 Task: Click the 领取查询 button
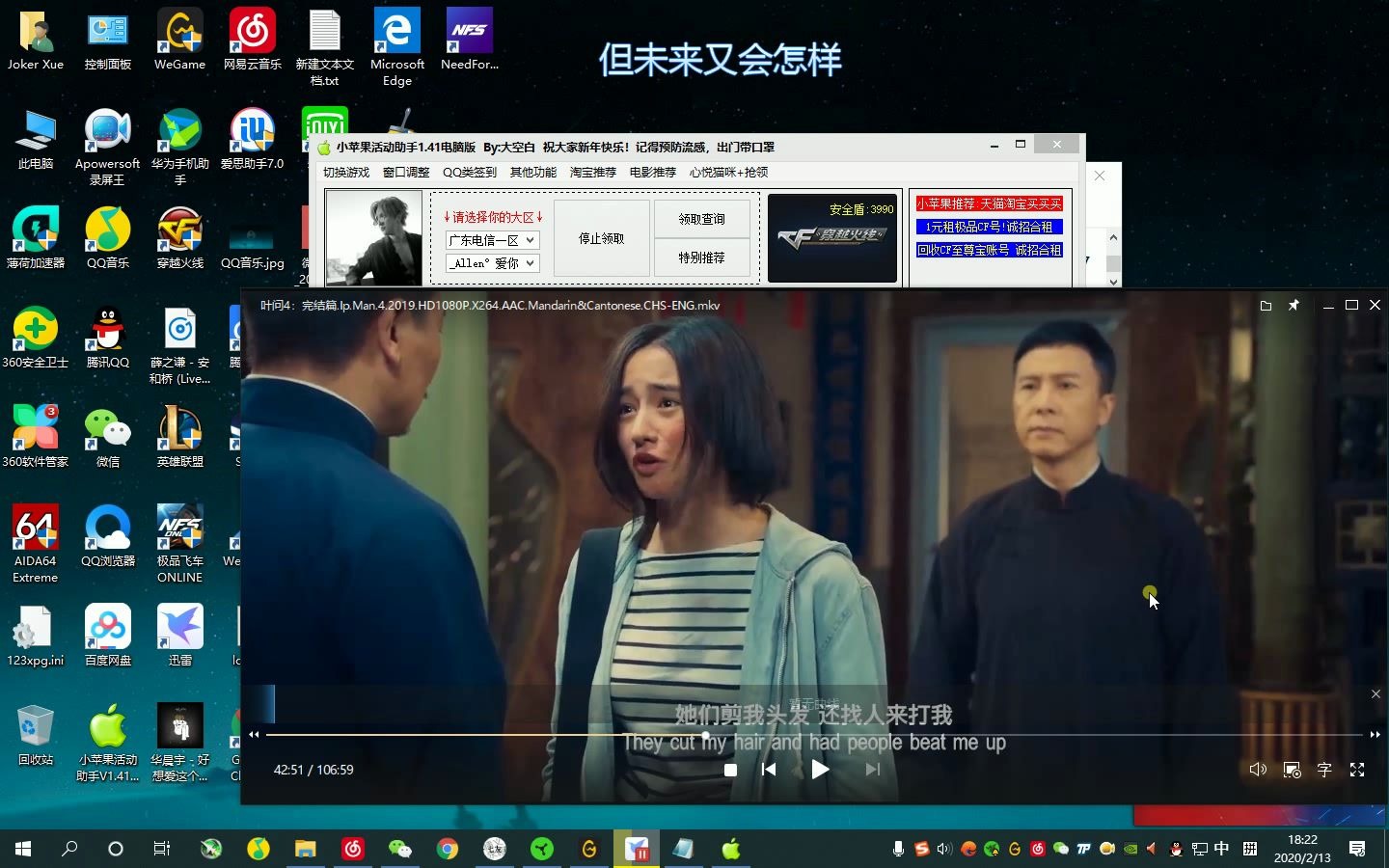coord(701,219)
